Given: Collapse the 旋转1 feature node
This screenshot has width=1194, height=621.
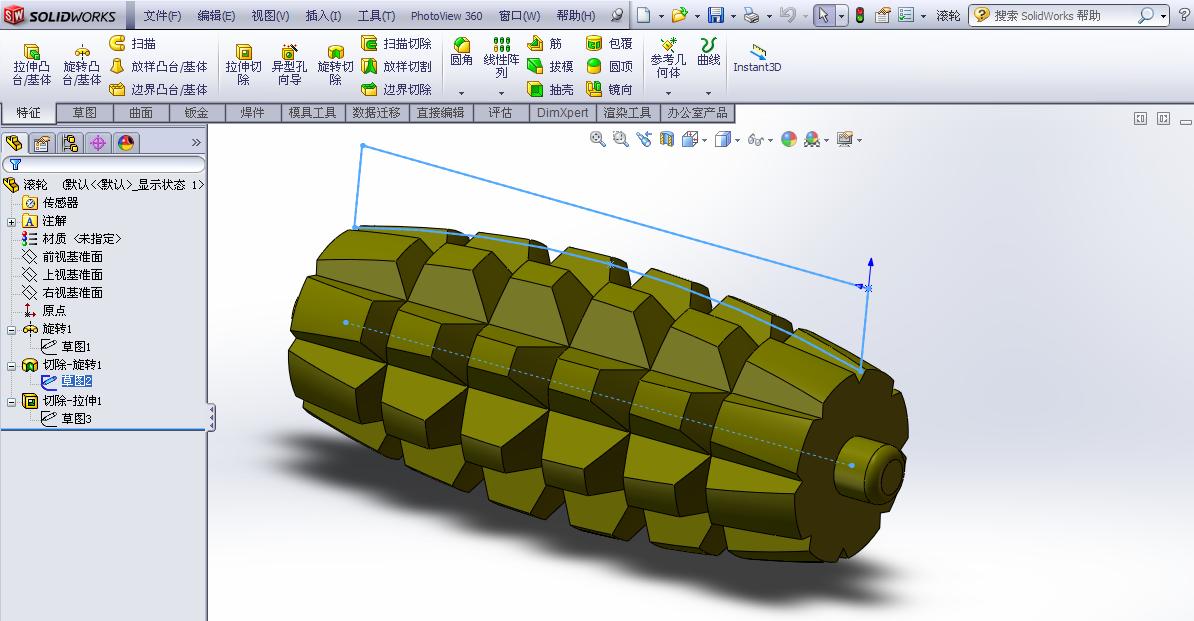Looking at the screenshot, I should (11, 330).
